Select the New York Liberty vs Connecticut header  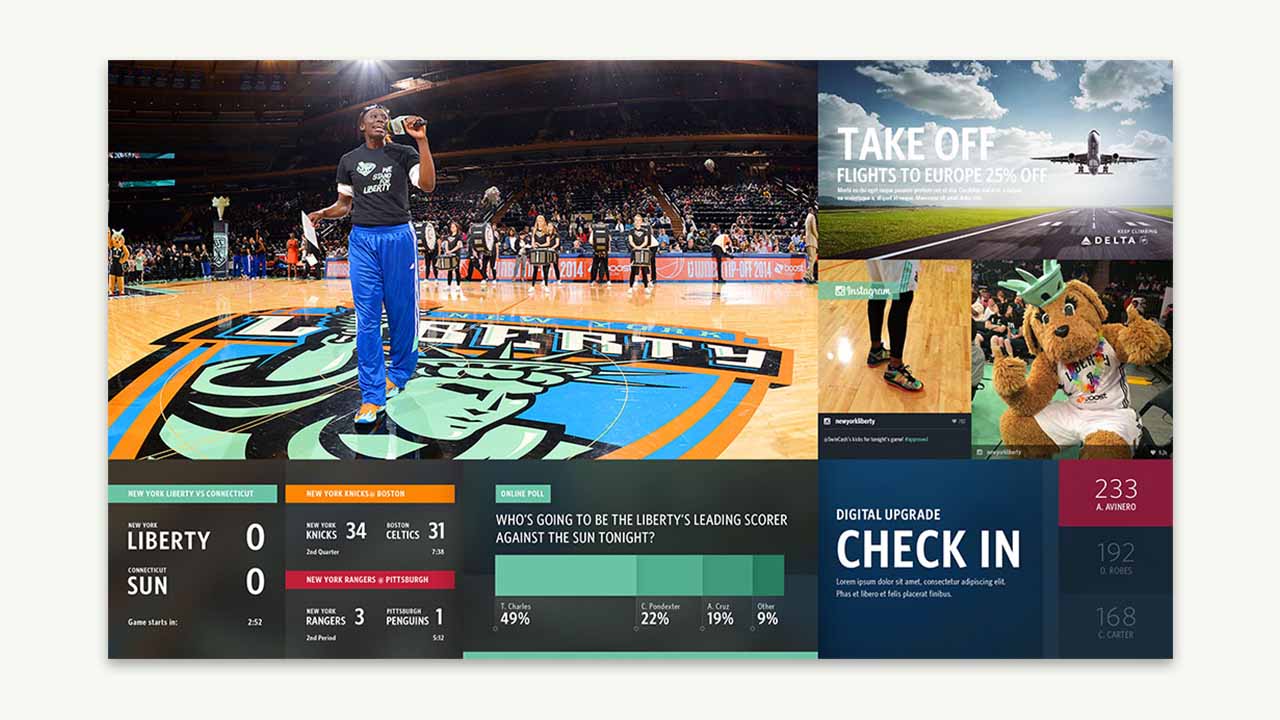click(x=193, y=494)
